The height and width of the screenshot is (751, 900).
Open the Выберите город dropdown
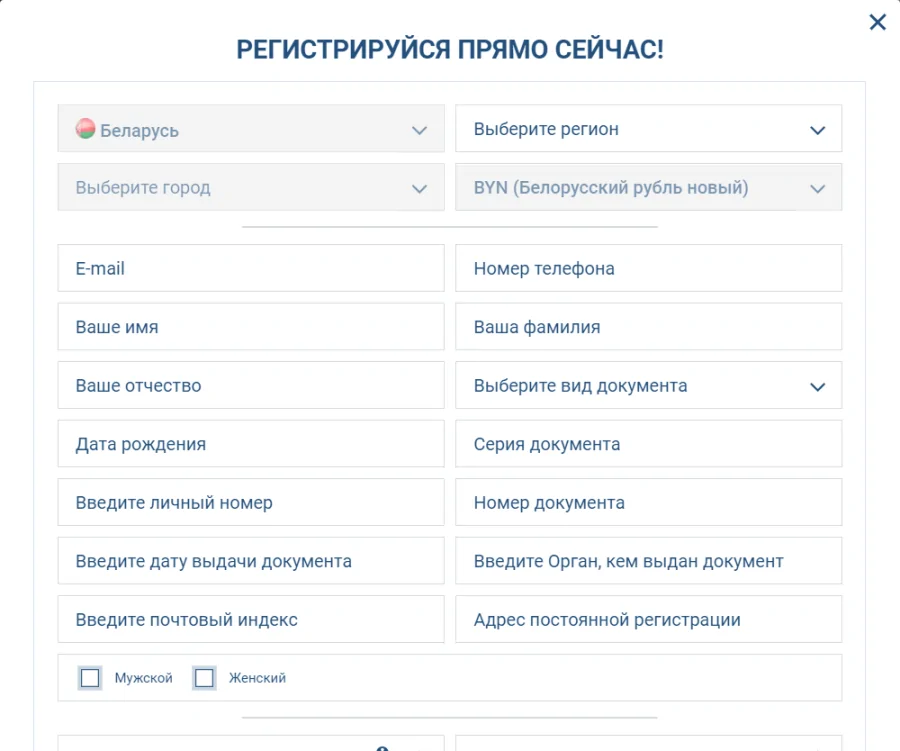tap(250, 187)
